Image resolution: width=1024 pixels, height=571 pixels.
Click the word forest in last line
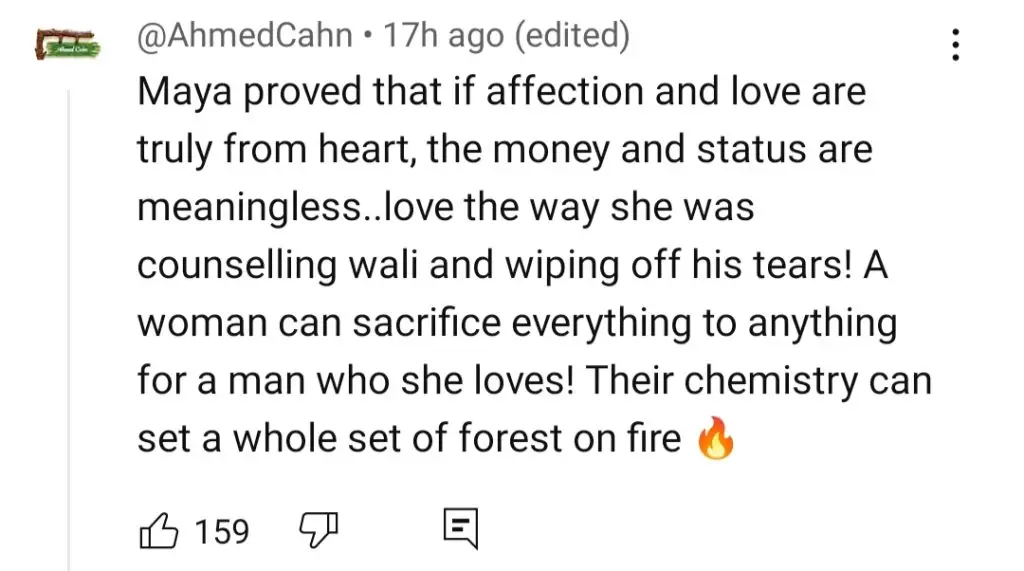coord(510,438)
